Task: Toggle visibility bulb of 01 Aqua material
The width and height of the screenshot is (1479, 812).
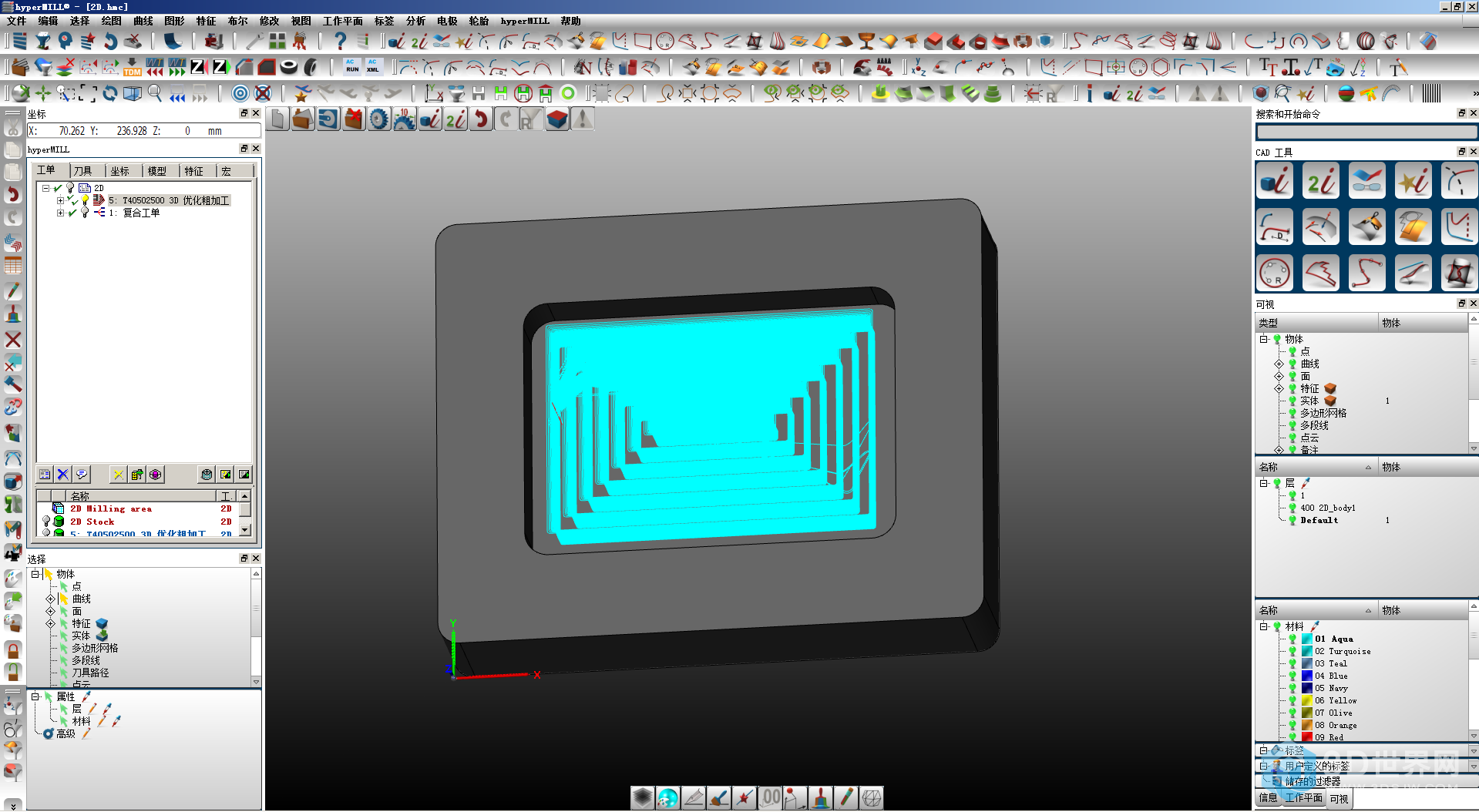Action: 1293,639
